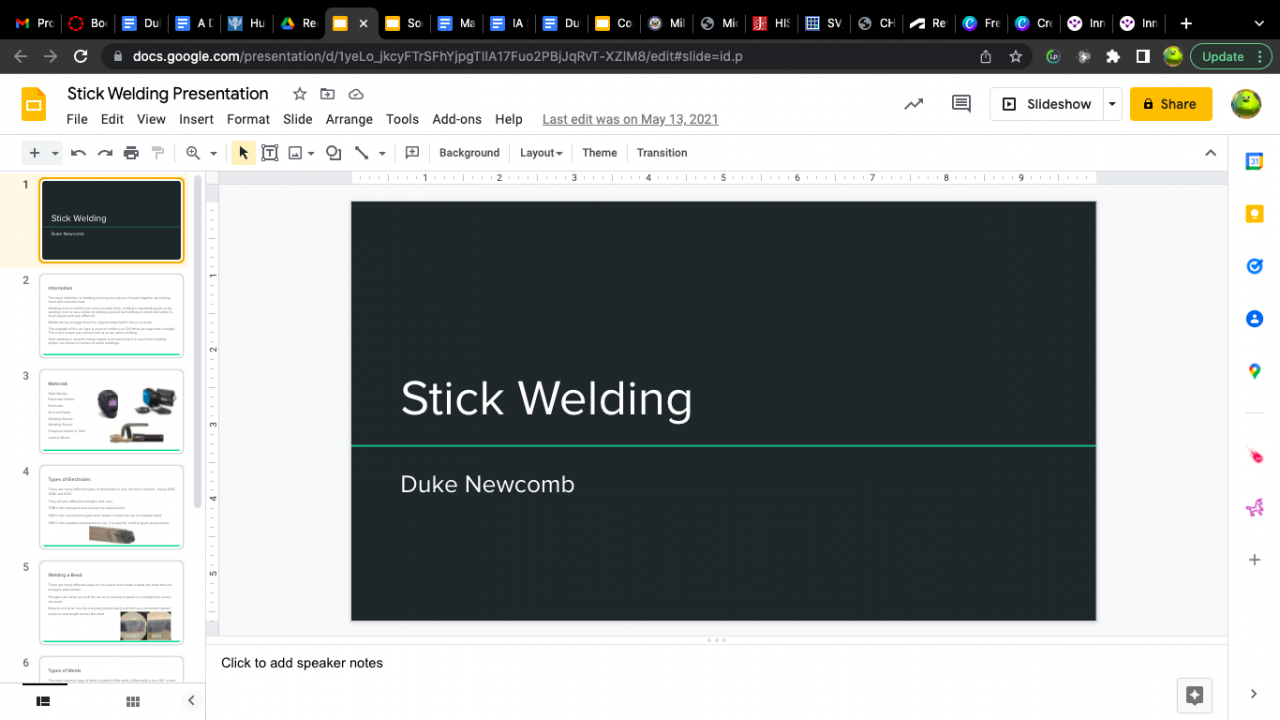Viewport: 1280px width, 720px height.
Task: Open the last edit history link
Action: [x=630, y=119]
